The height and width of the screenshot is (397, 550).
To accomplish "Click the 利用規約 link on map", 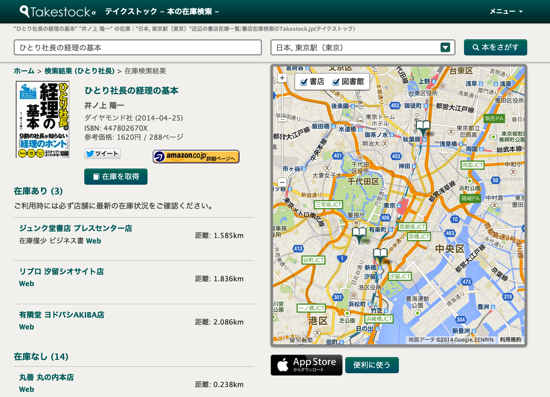I will coord(510,340).
